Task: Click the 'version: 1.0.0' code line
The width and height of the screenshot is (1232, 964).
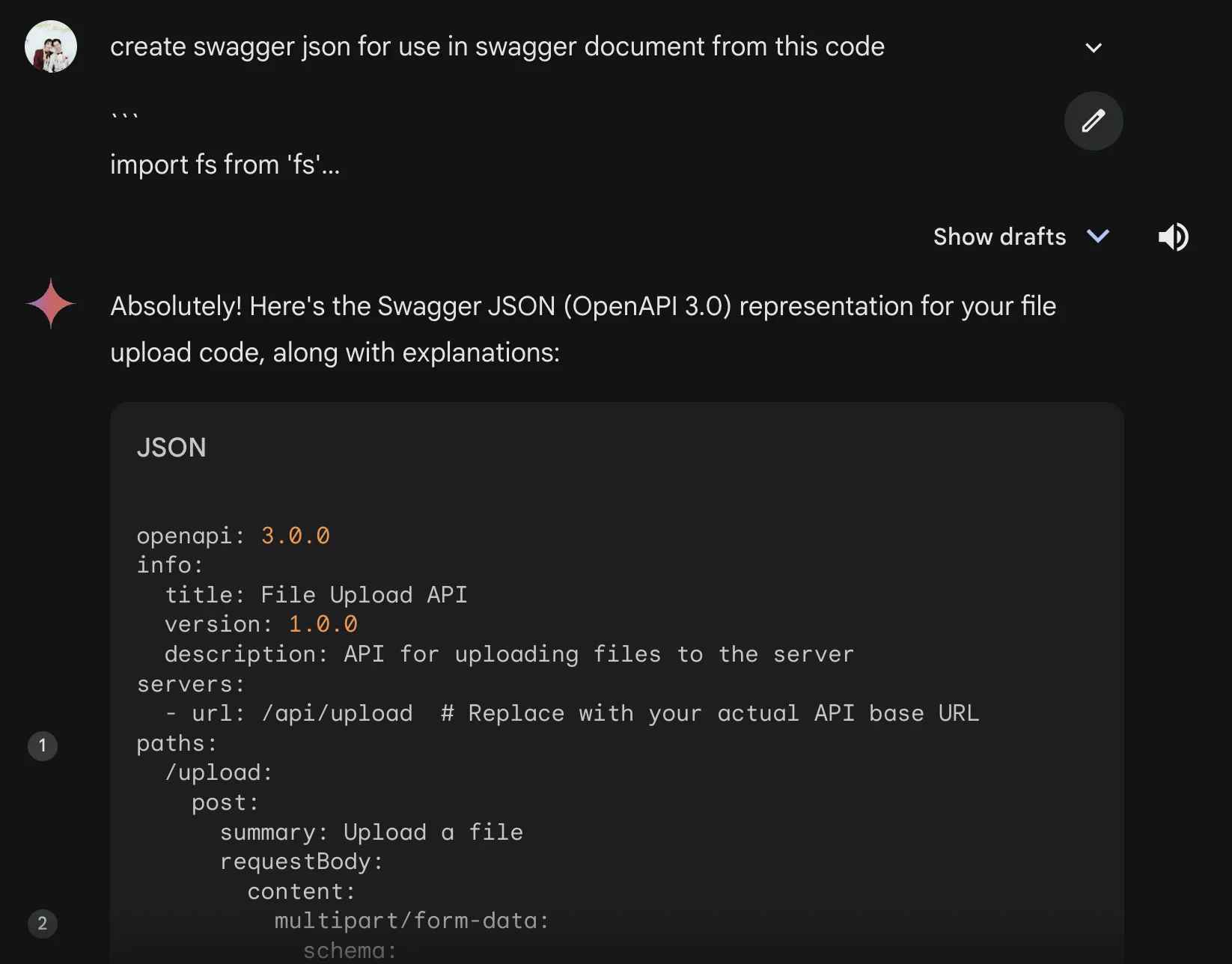Action: (260, 624)
